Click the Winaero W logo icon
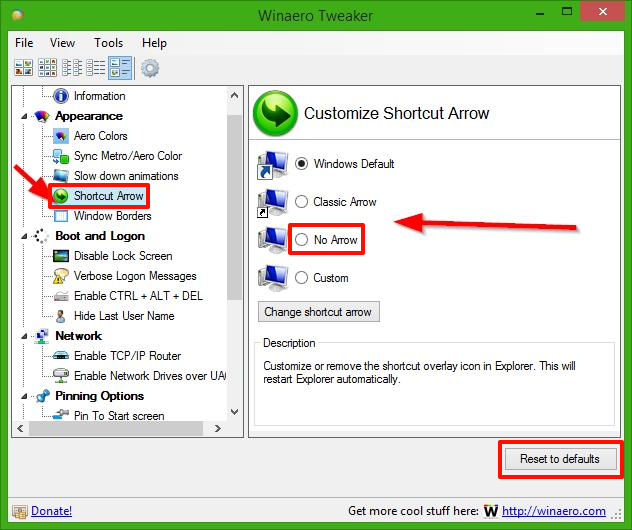The height and width of the screenshot is (530, 632). click(x=491, y=511)
